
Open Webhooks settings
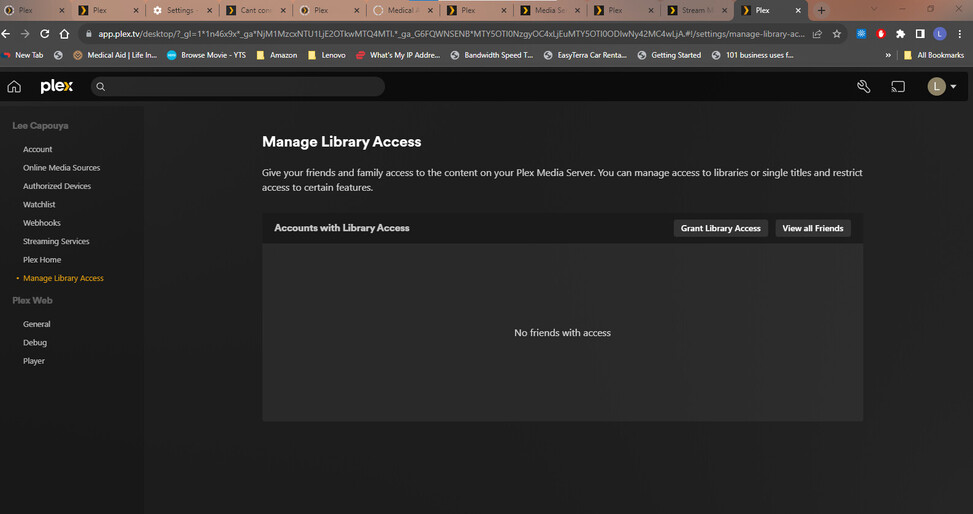pos(42,223)
